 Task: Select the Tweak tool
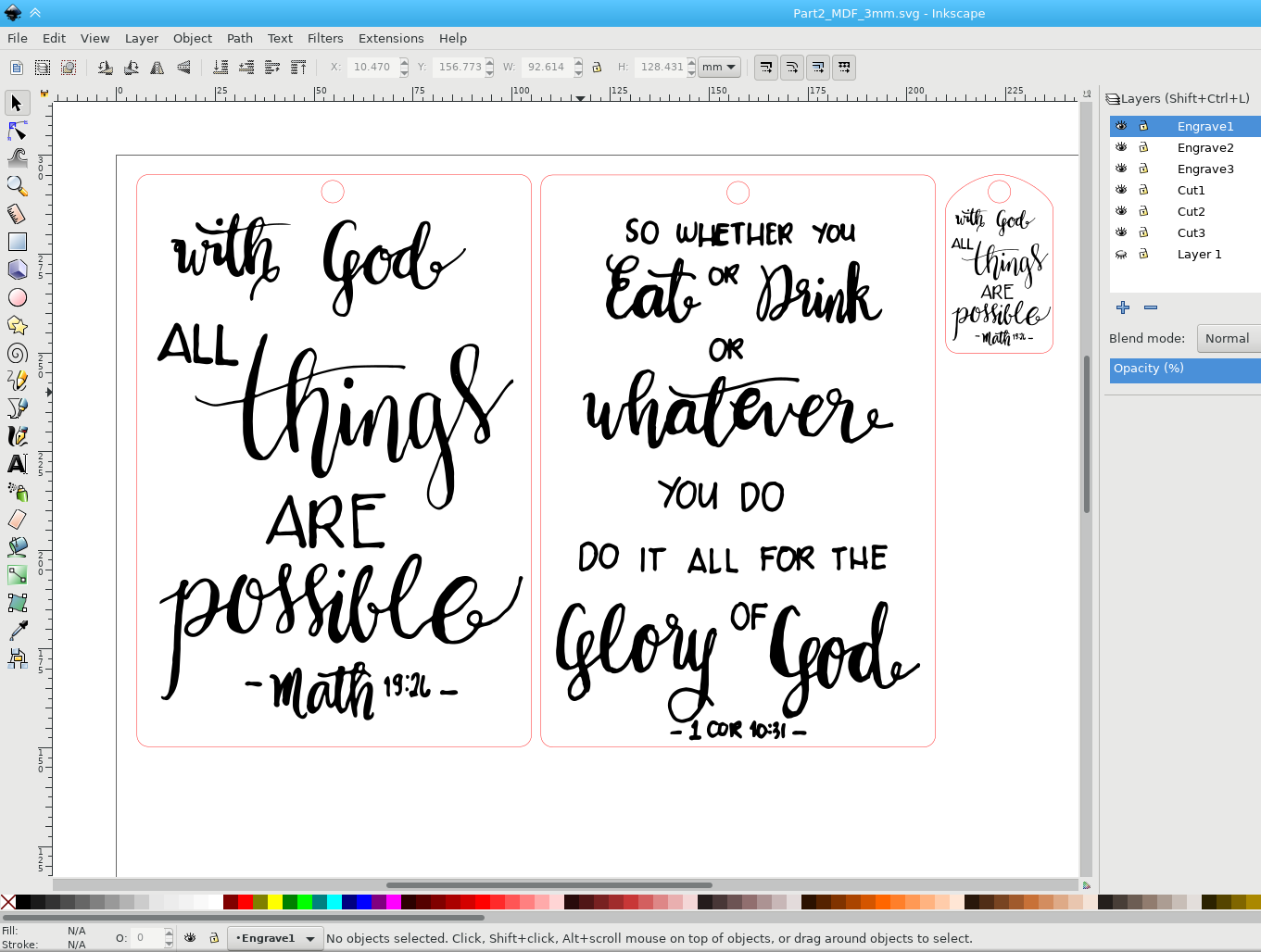(x=17, y=158)
